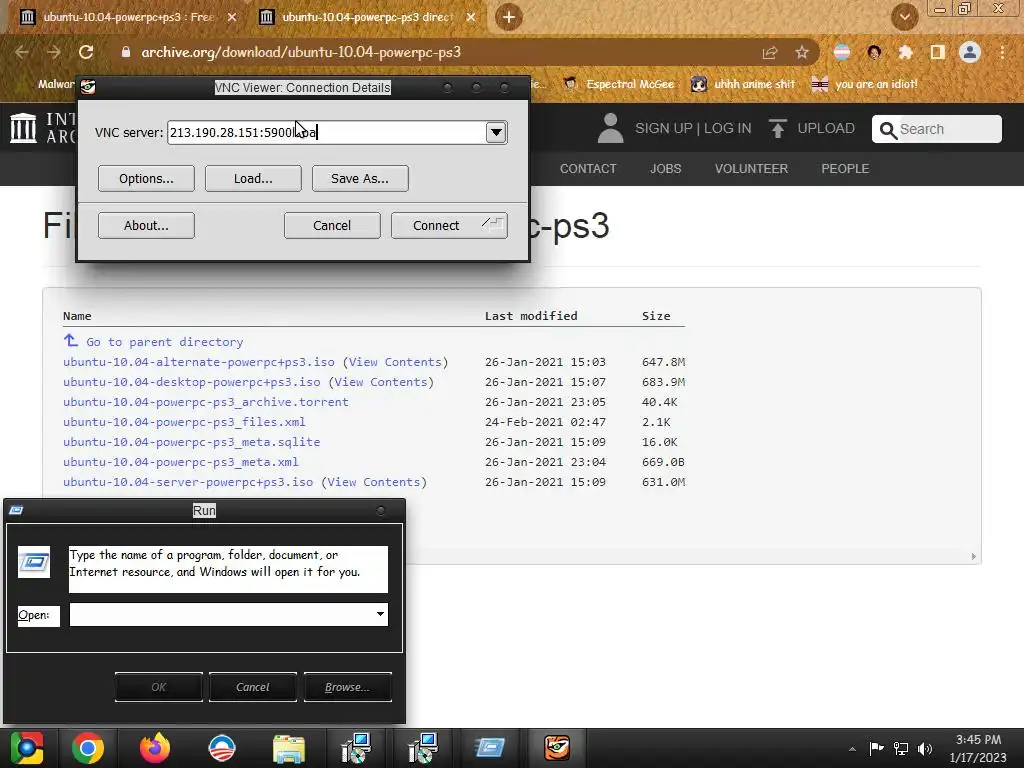Open ubuntu-10.04-powerpc-ps3_archive.torrent
This screenshot has width=1024, height=768.
click(206, 402)
